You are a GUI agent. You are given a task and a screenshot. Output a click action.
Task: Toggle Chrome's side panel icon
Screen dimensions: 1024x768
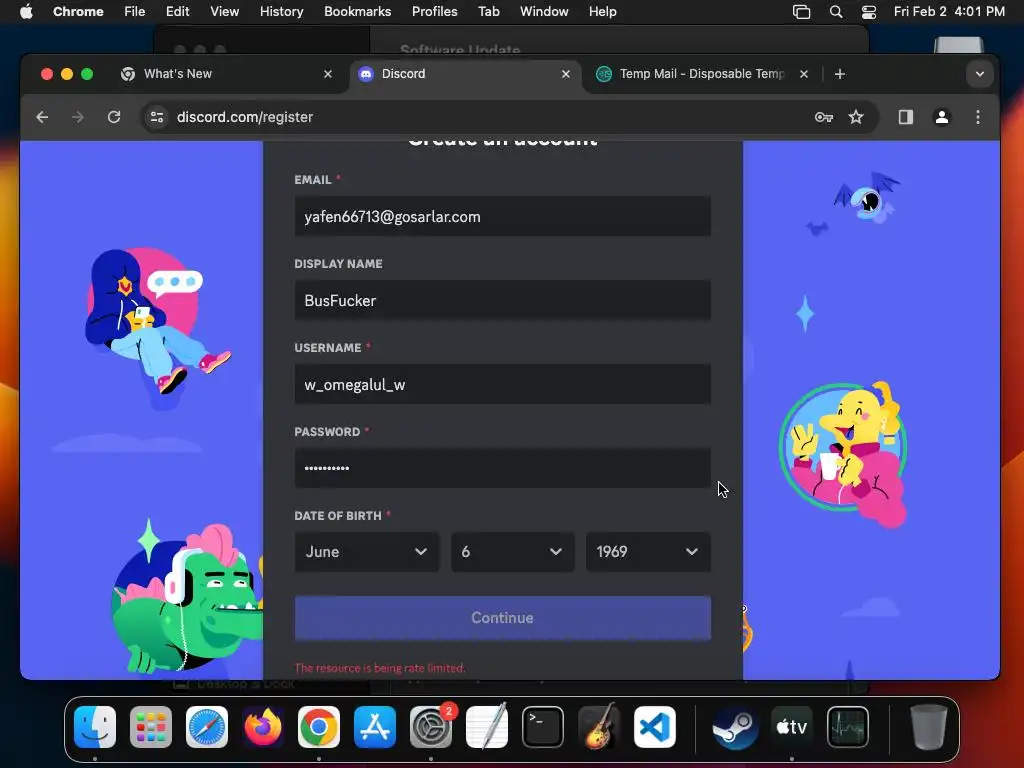tap(905, 117)
